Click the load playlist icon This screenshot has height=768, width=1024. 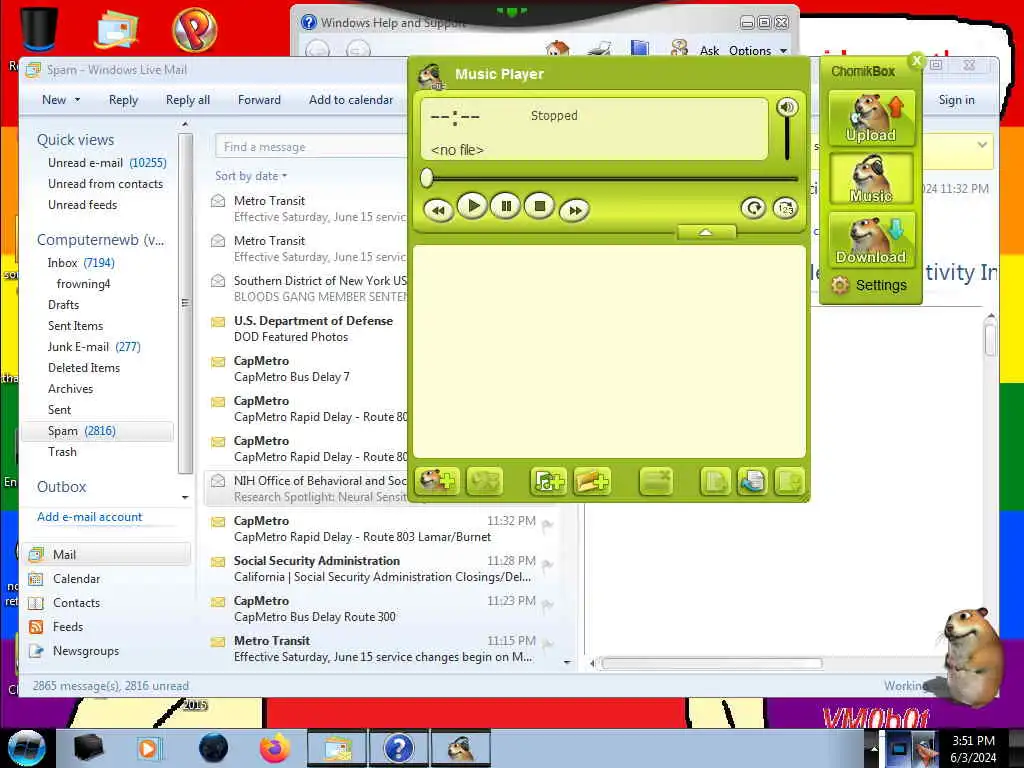(x=752, y=482)
